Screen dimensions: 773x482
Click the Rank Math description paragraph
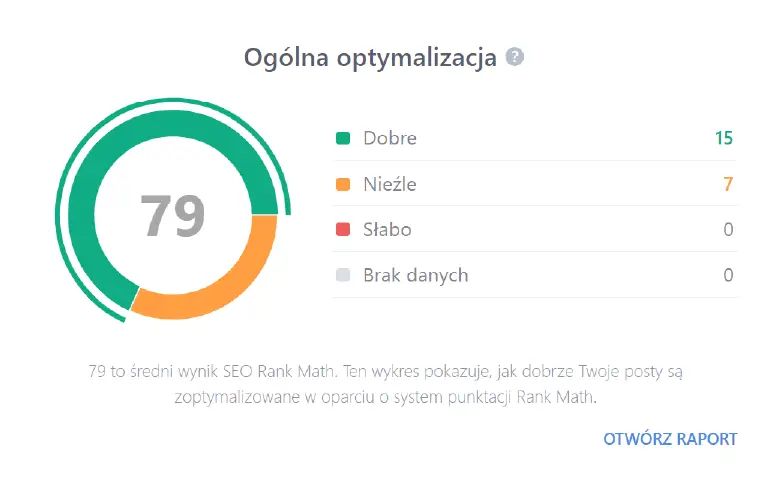pyautogui.click(x=385, y=384)
